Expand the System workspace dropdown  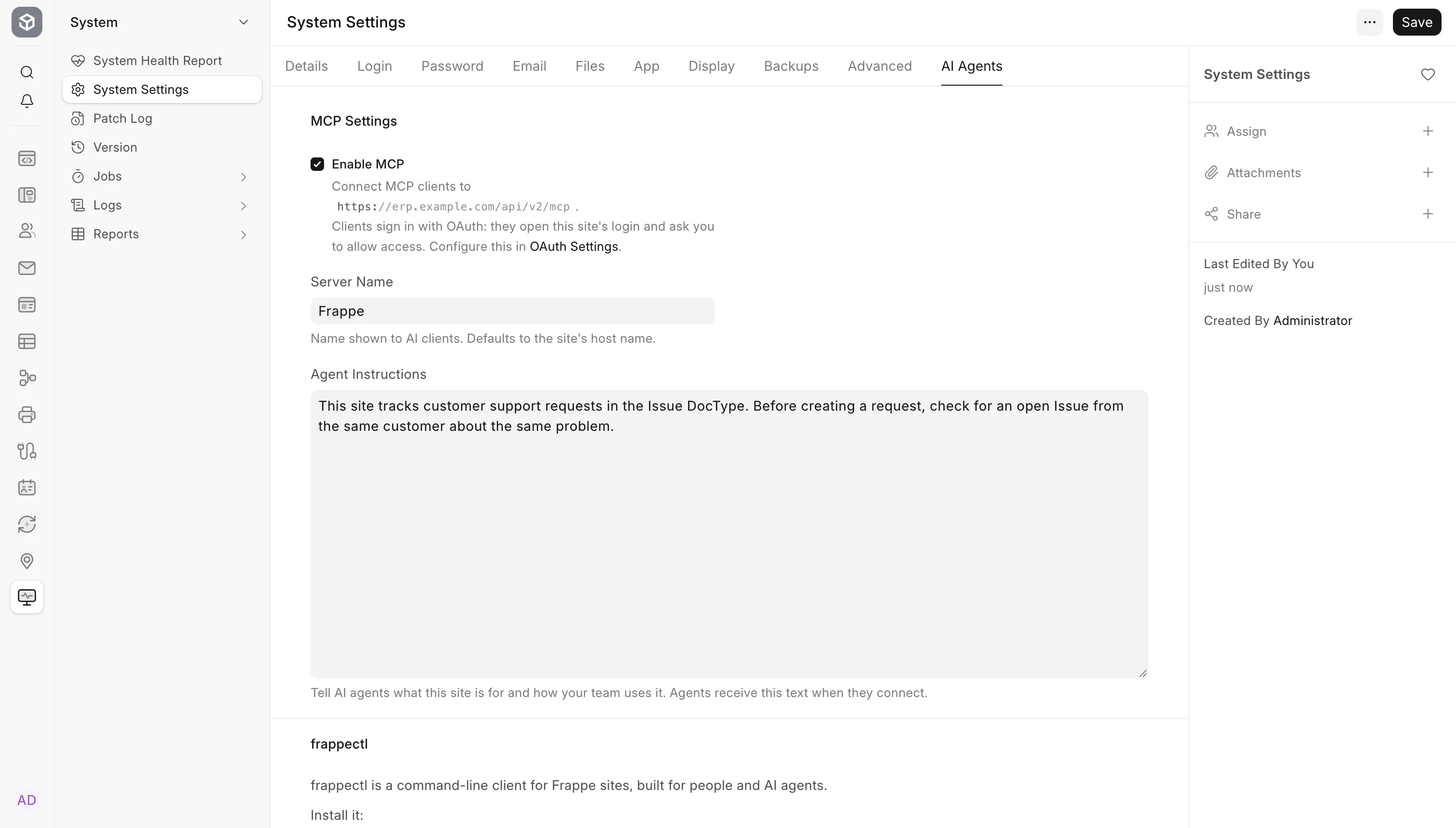244,22
